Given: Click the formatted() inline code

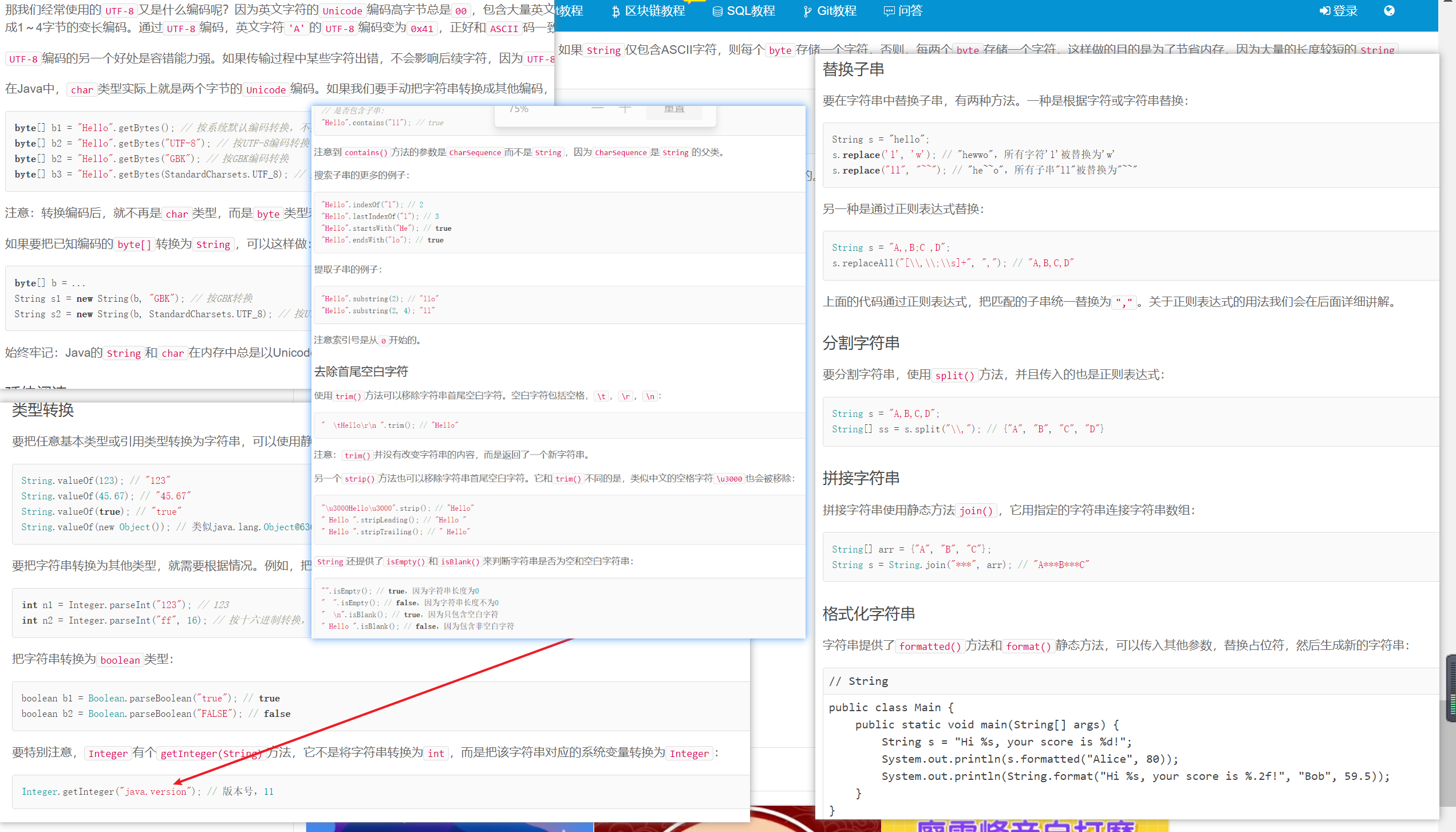Looking at the screenshot, I should (930, 646).
